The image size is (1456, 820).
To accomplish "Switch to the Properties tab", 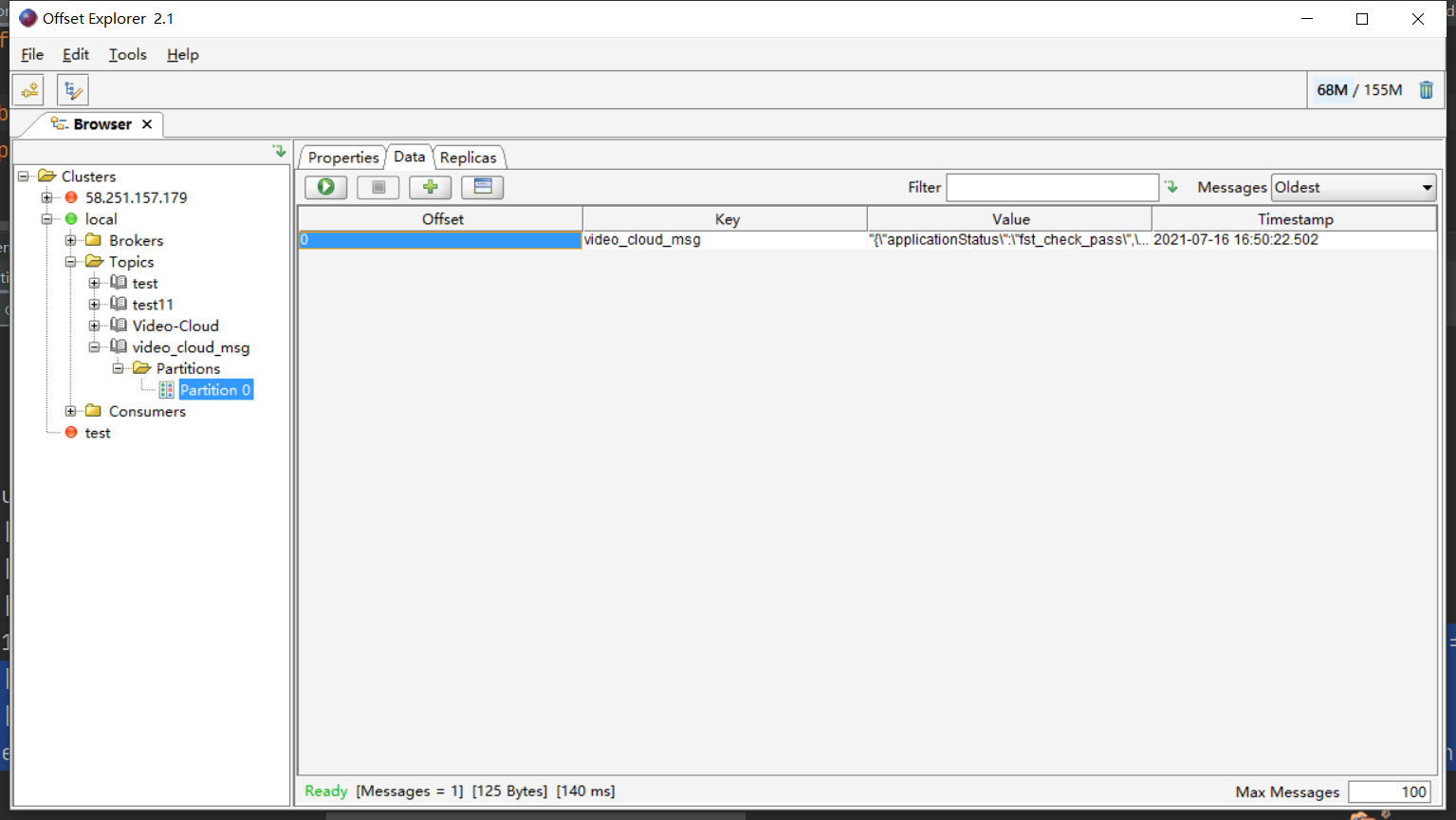I will point(342,158).
